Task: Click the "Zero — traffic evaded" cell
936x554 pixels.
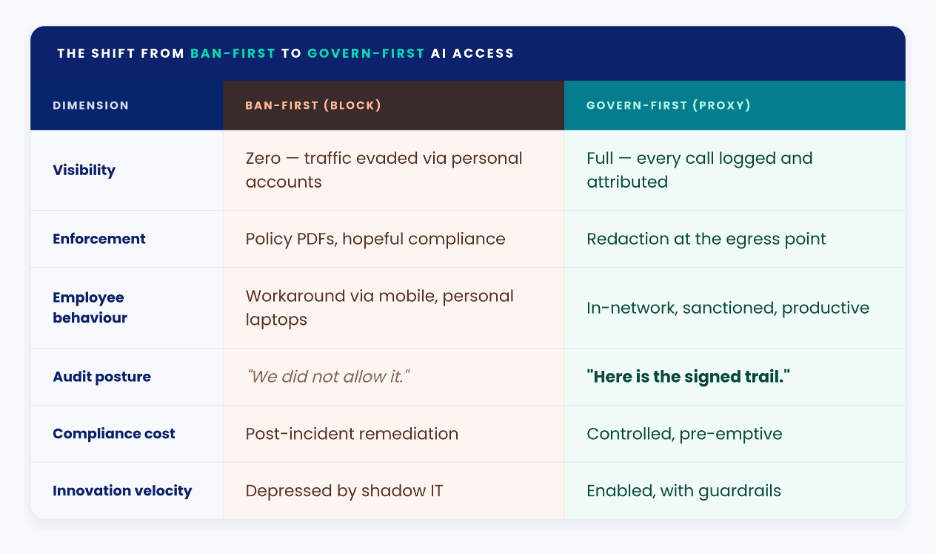Action: (384, 170)
